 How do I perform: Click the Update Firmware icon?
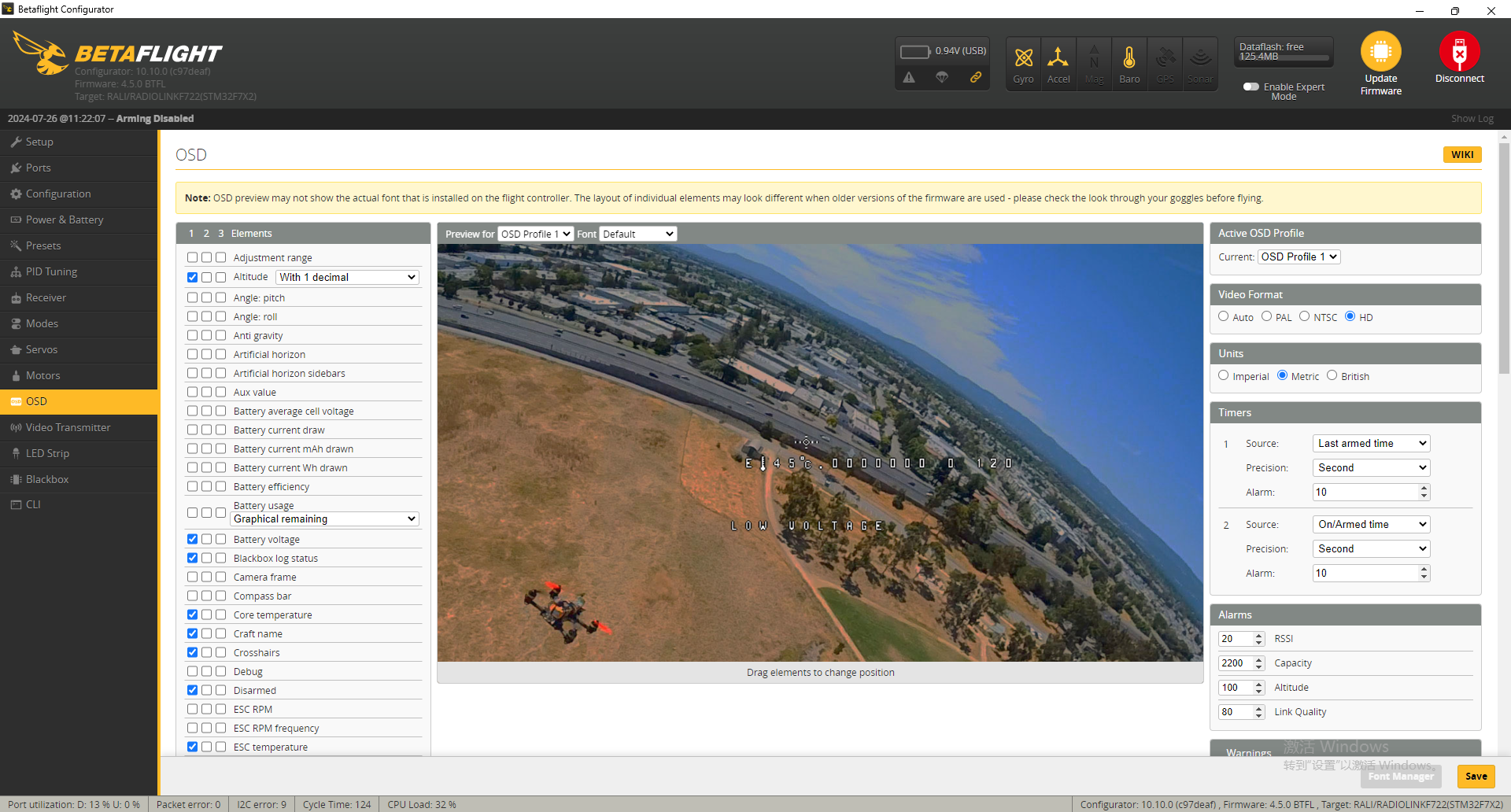1380,52
